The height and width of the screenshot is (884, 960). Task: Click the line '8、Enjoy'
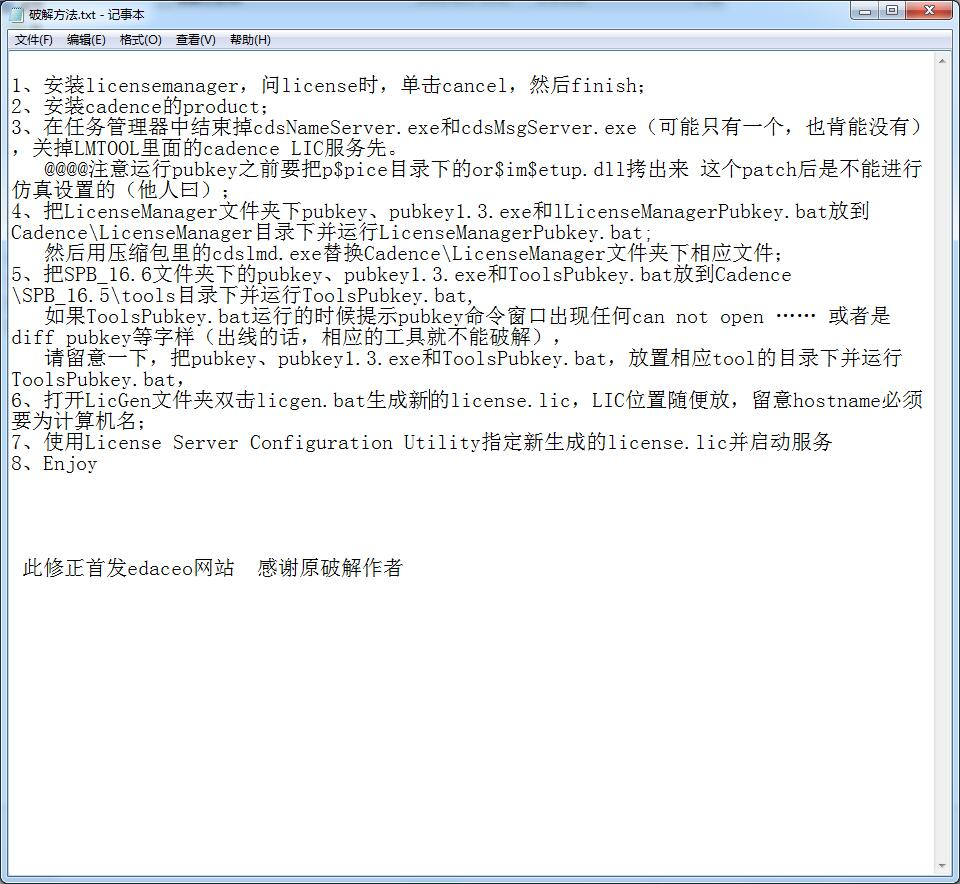[x=54, y=463]
